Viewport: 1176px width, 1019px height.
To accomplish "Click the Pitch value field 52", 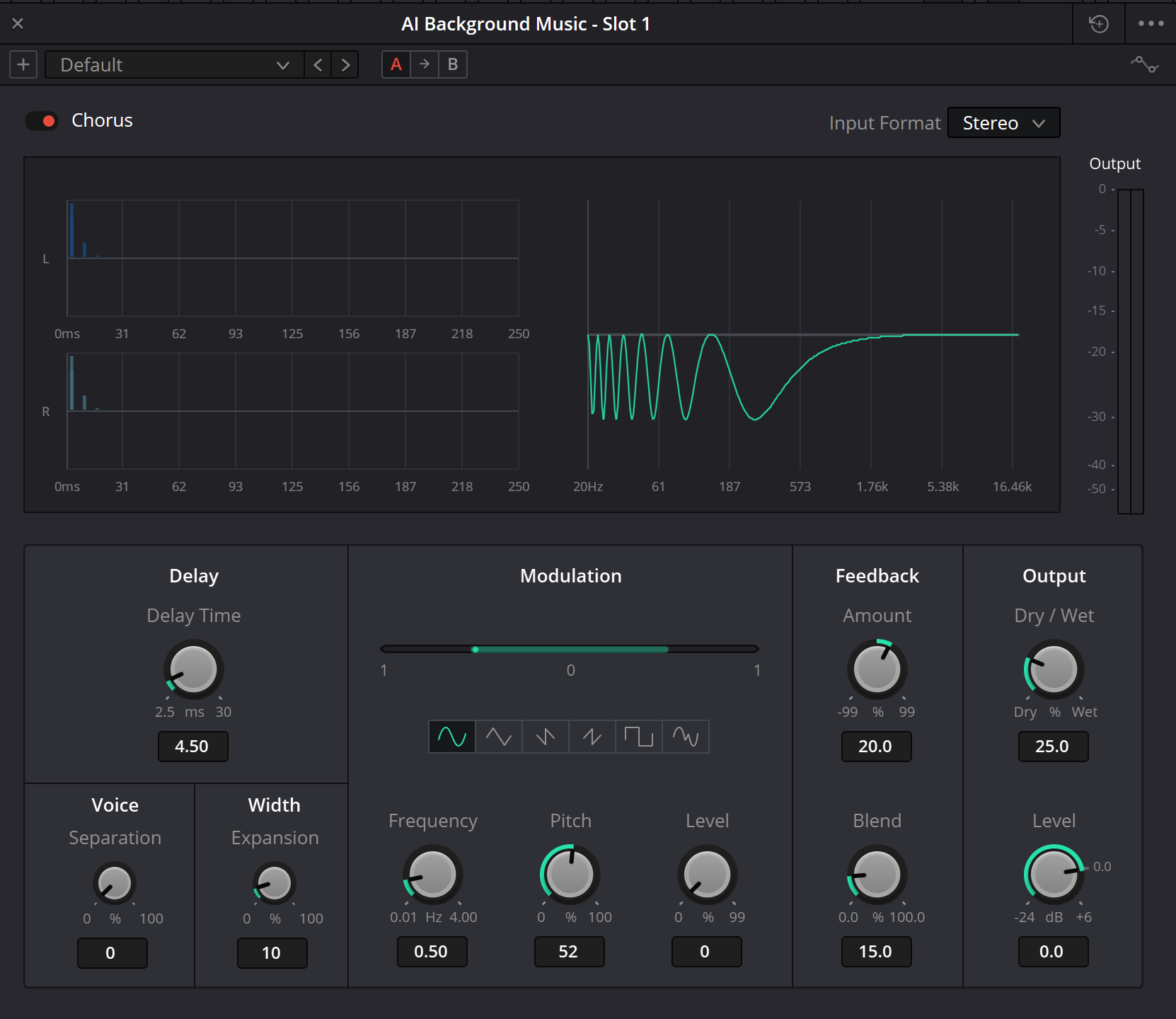I will tap(569, 952).
